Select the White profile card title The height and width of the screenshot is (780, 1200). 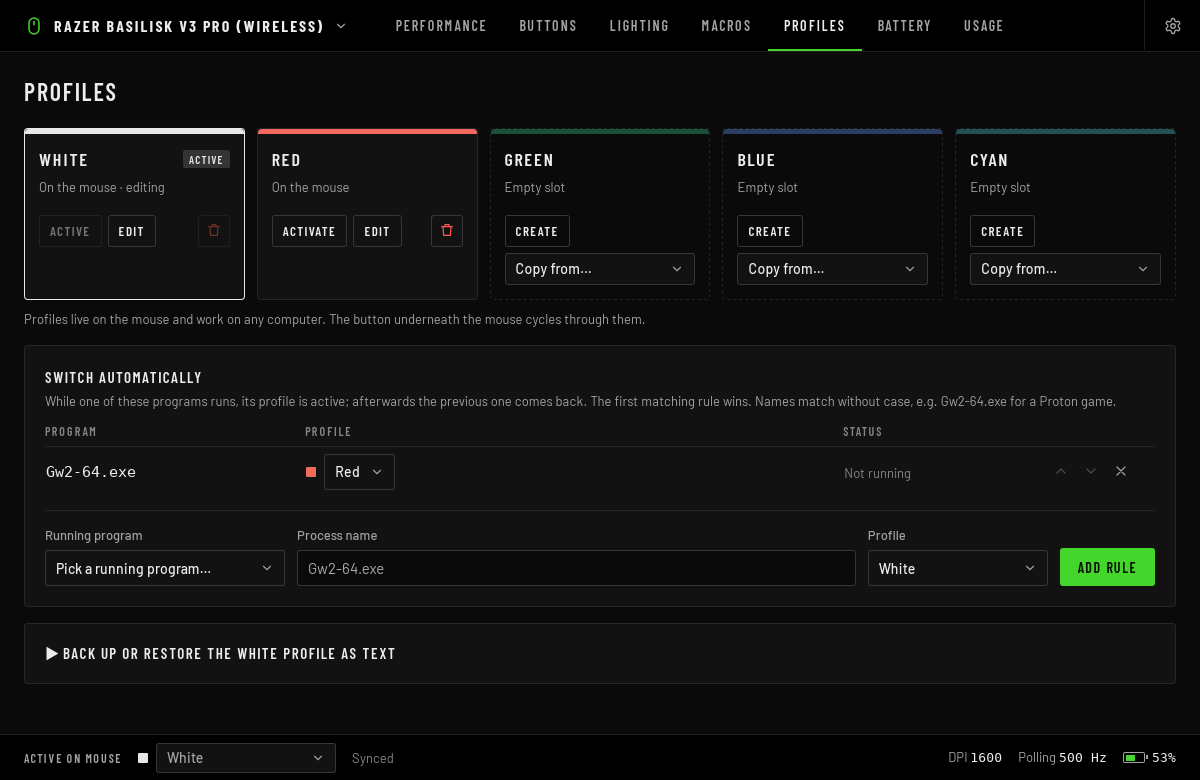64,160
